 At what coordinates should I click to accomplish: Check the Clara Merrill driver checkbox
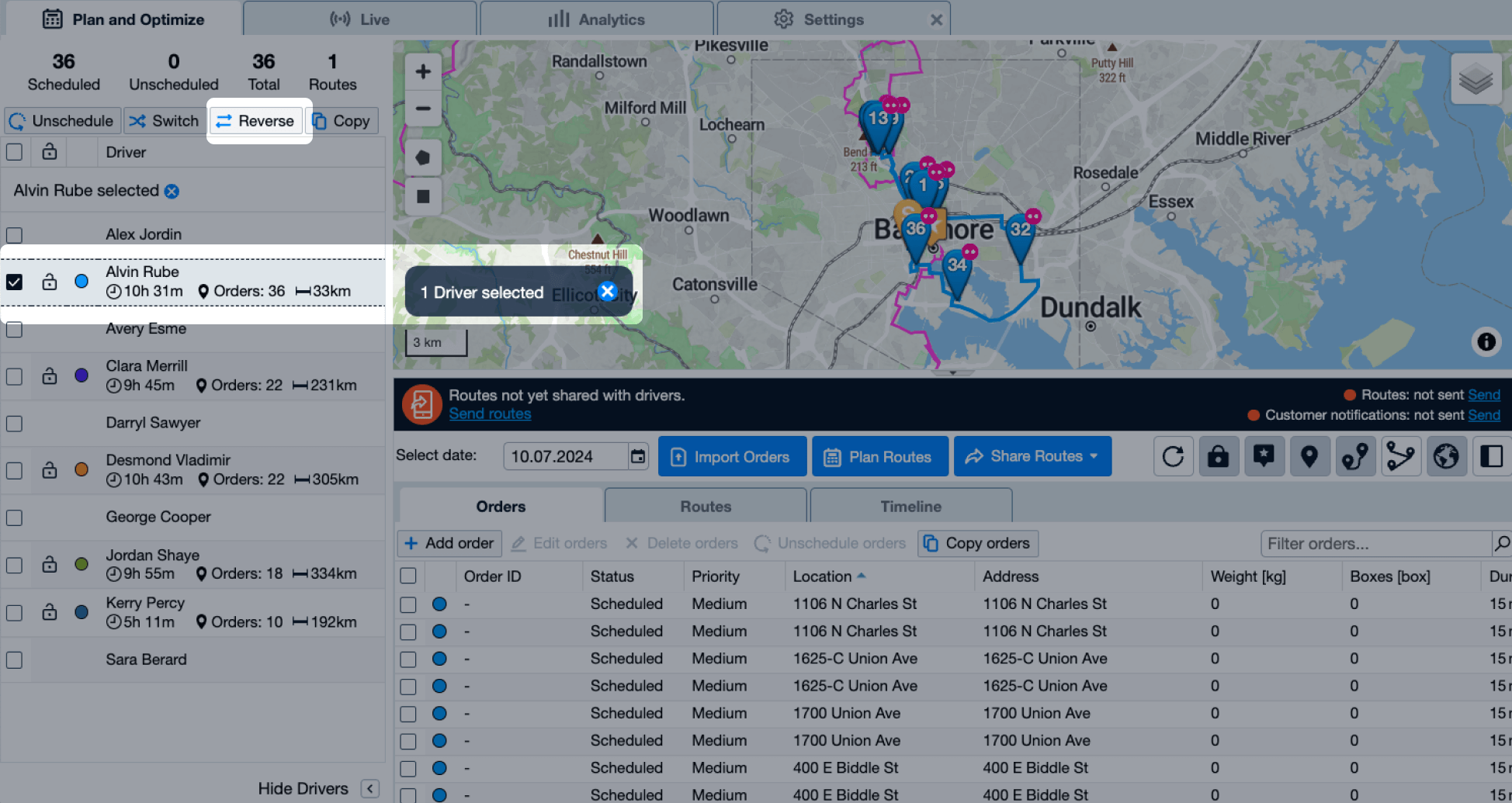pyautogui.click(x=15, y=376)
